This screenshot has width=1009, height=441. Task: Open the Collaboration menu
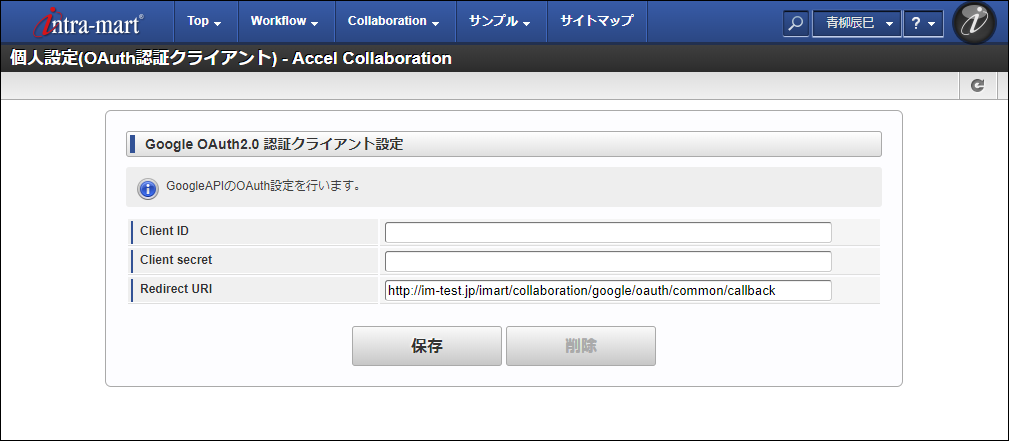tap(394, 21)
